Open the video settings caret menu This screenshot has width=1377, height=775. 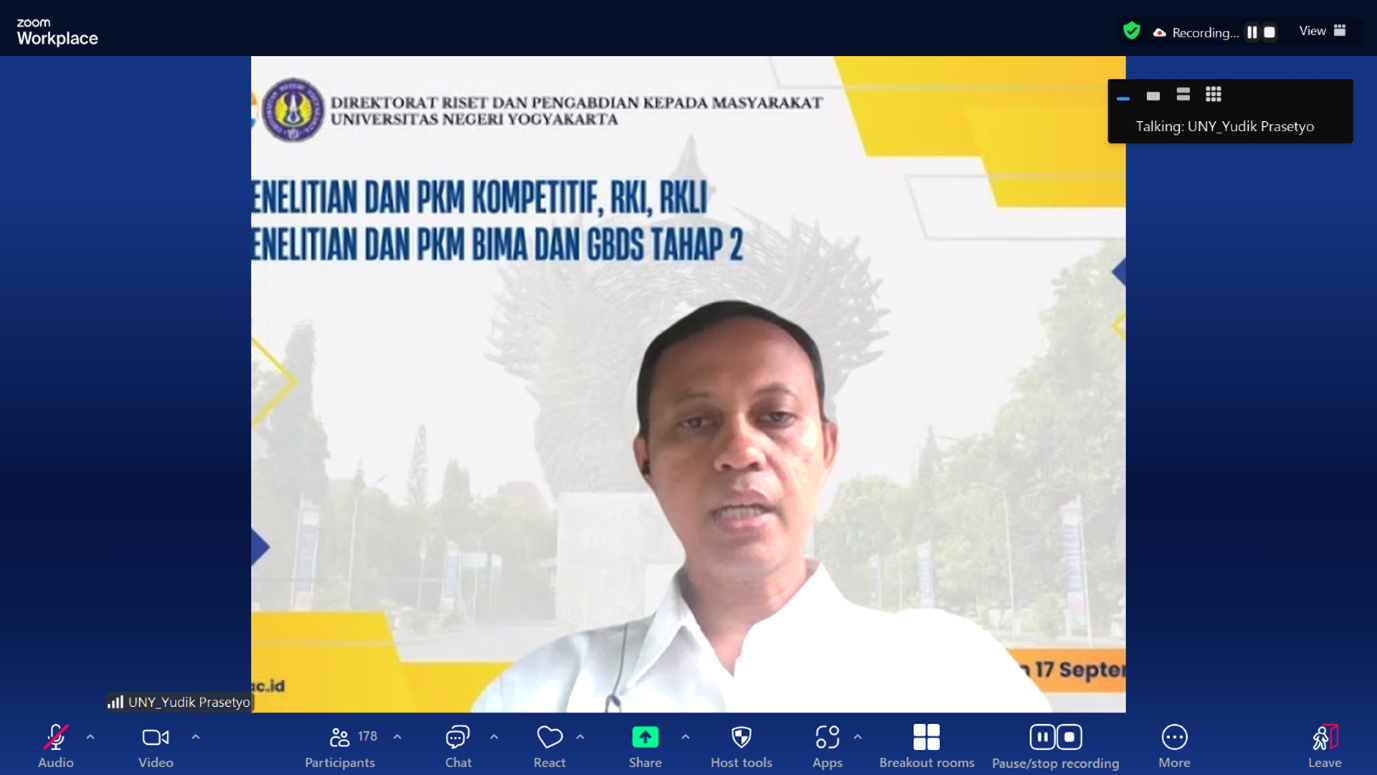click(196, 738)
